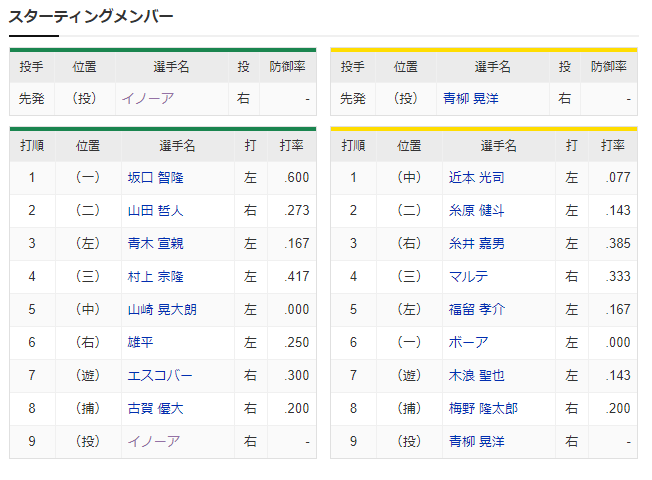
Task: Open player page for 山田 哲人
Action: tap(156, 210)
